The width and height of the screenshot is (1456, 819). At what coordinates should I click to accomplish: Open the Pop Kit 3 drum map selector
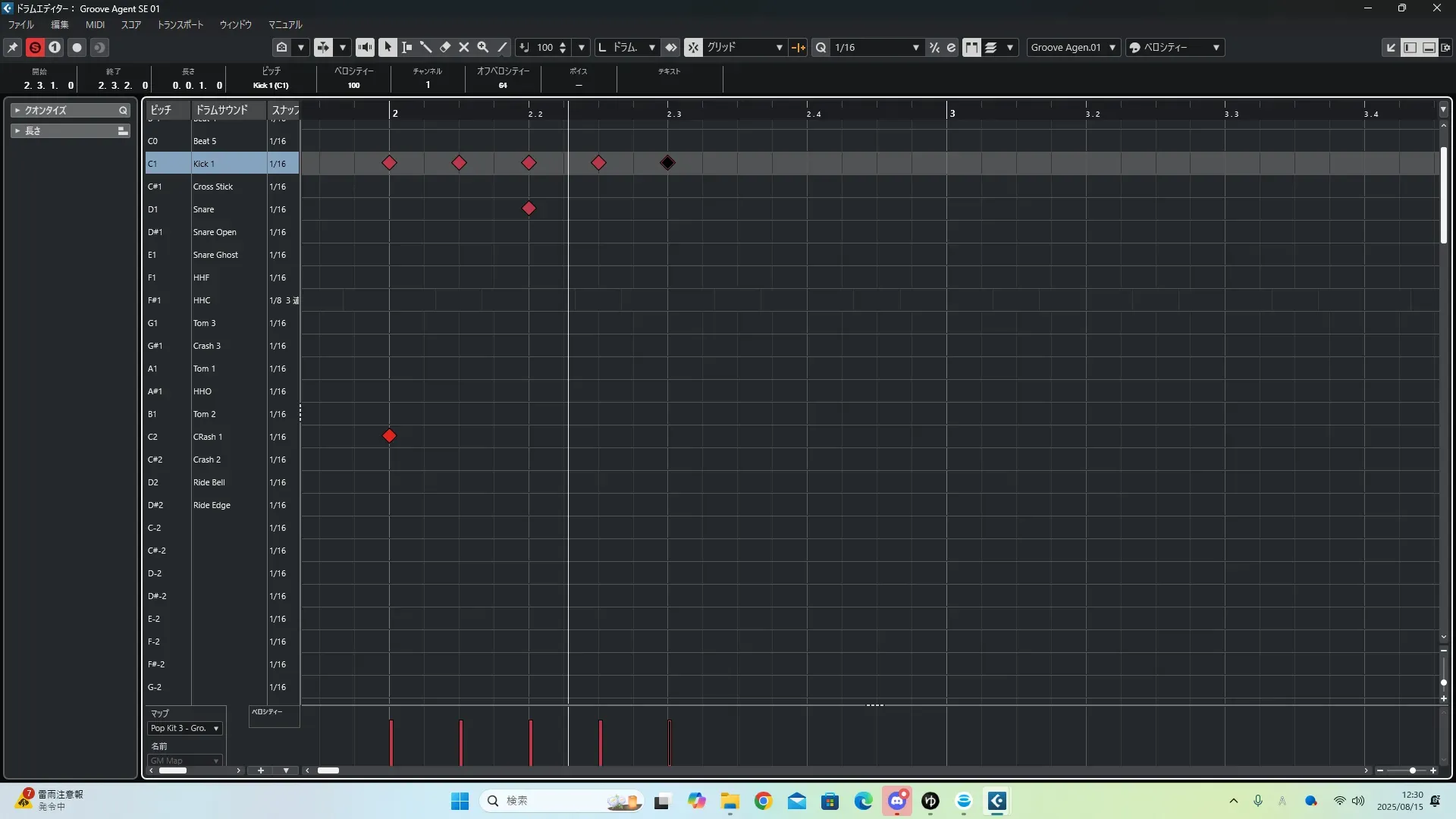(x=184, y=728)
